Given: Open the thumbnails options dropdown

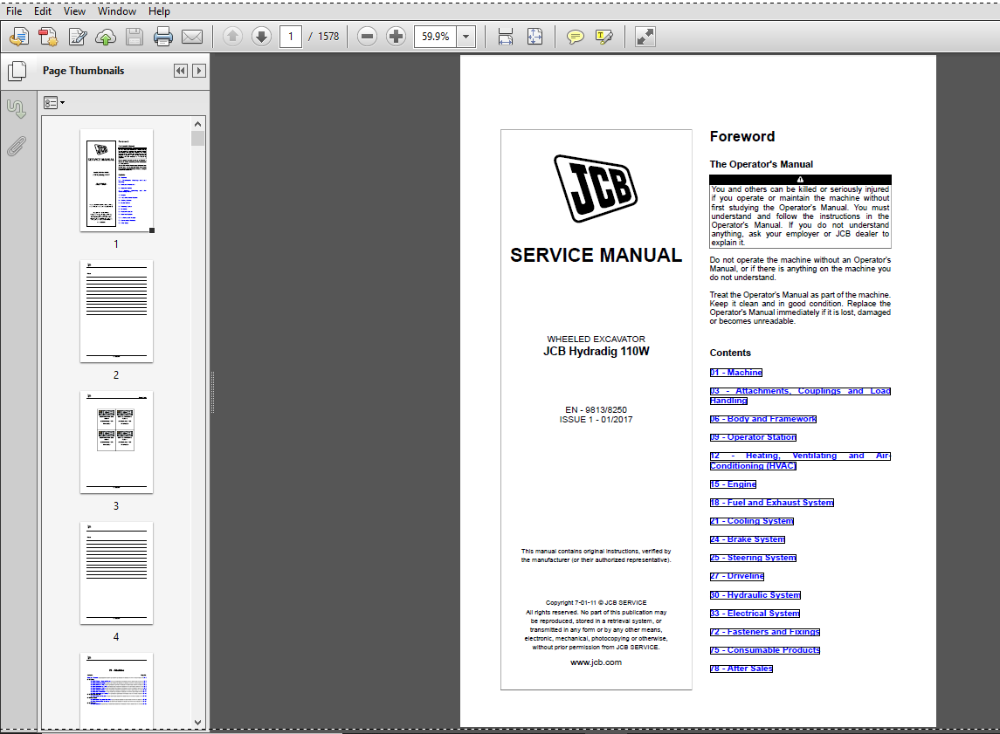Looking at the screenshot, I should (x=54, y=103).
